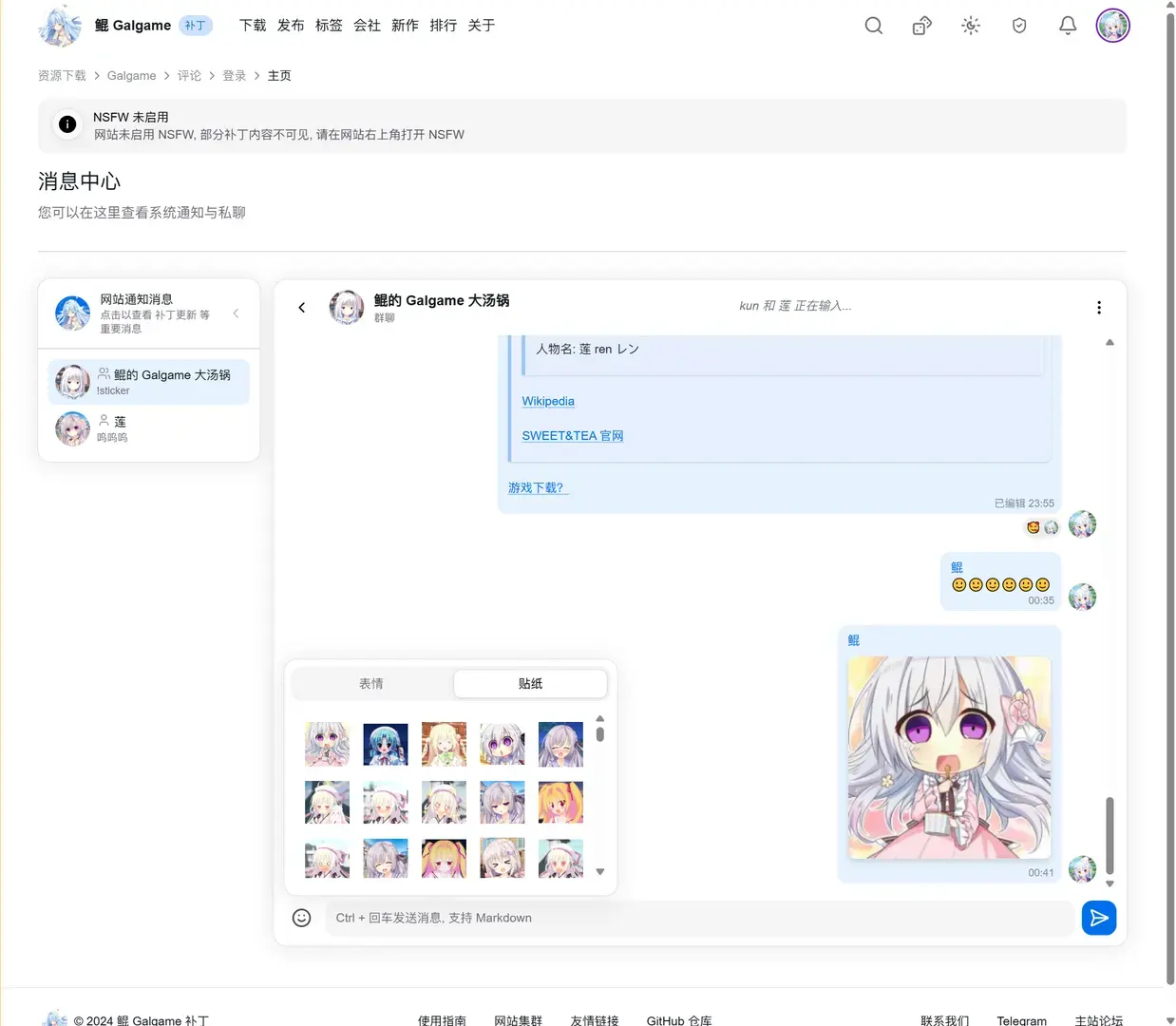Toggle light/dark theme sun icon
The image size is (1176, 1026).
pos(970,26)
